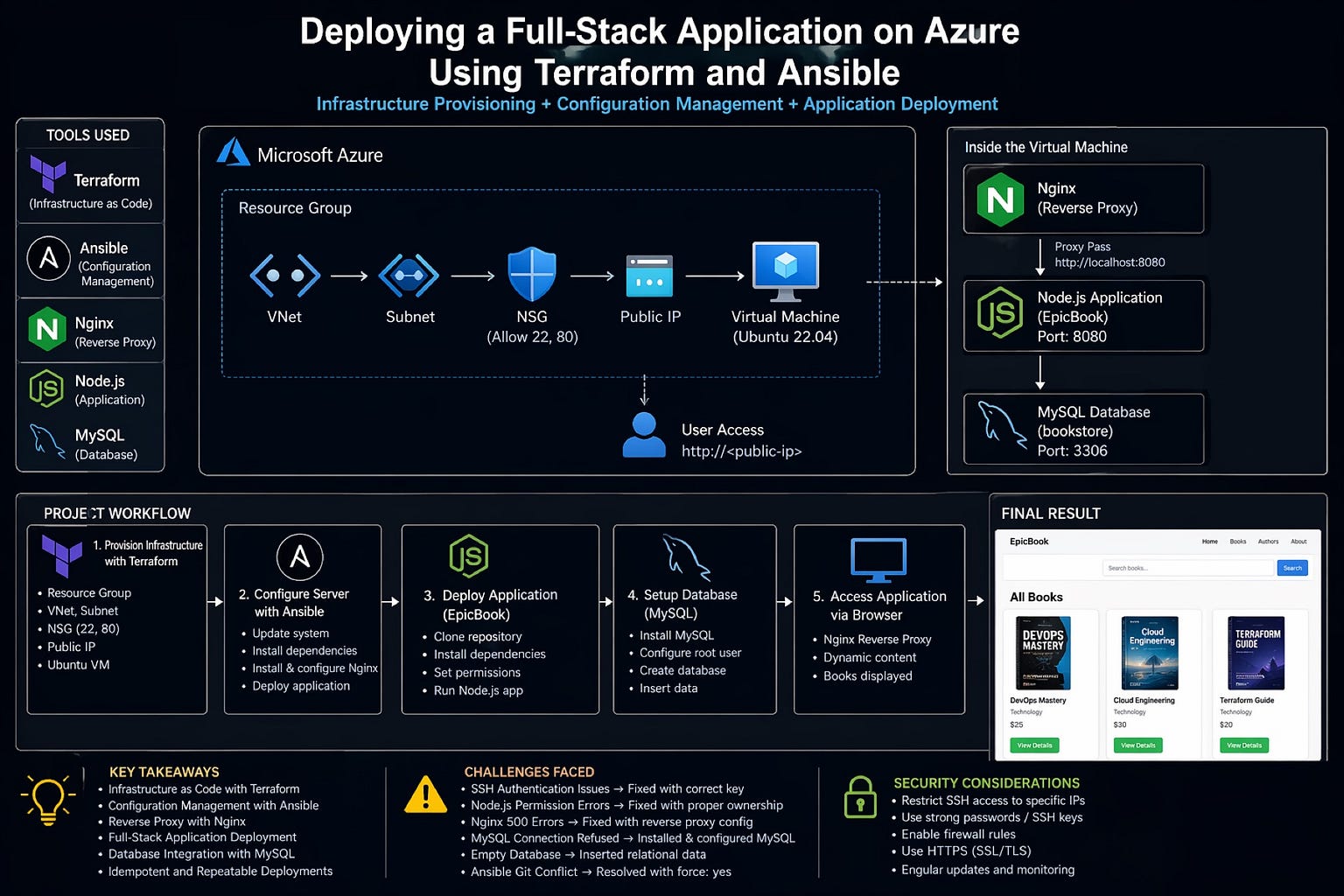Click the Node.js logo beside EpicBook Port 8080
The width and height of the screenshot is (1344, 896).
pyautogui.click(x=1000, y=312)
